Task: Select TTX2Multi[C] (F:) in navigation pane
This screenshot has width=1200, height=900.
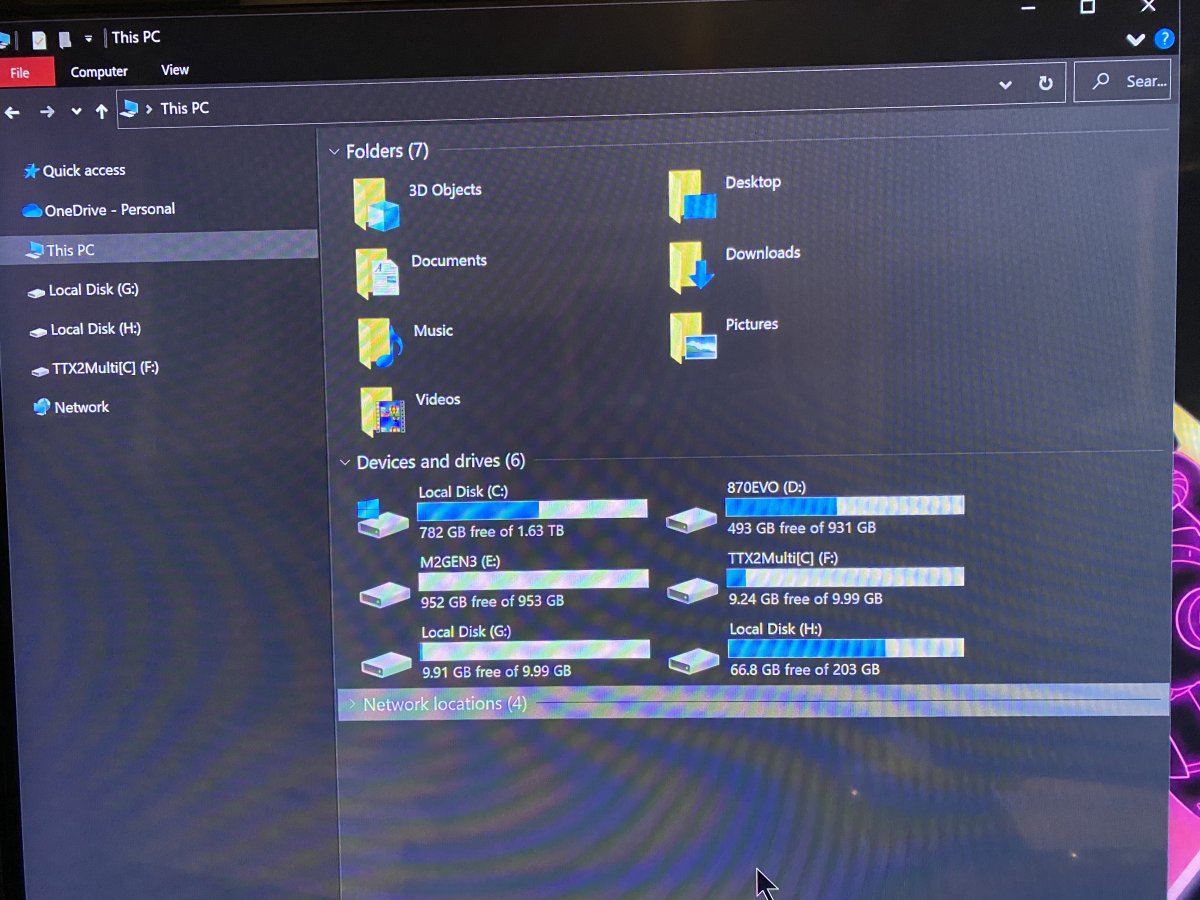Action: coord(105,368)
